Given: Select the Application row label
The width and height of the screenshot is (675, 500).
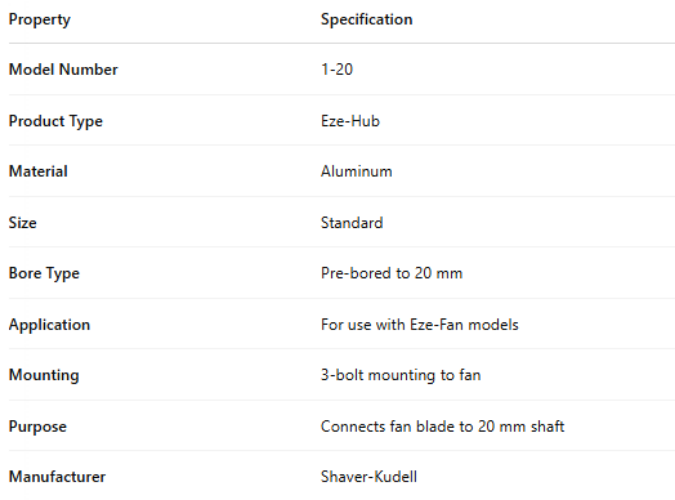Looking at the screenshot, I should 49,325.
